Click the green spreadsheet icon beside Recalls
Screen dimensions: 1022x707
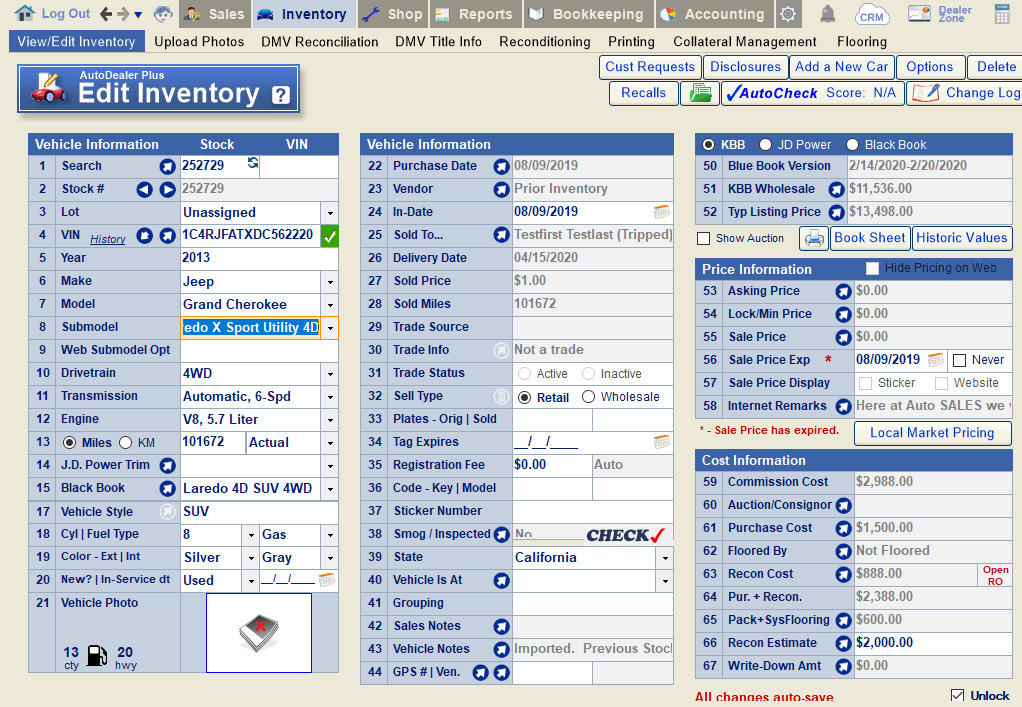(700, 93)
